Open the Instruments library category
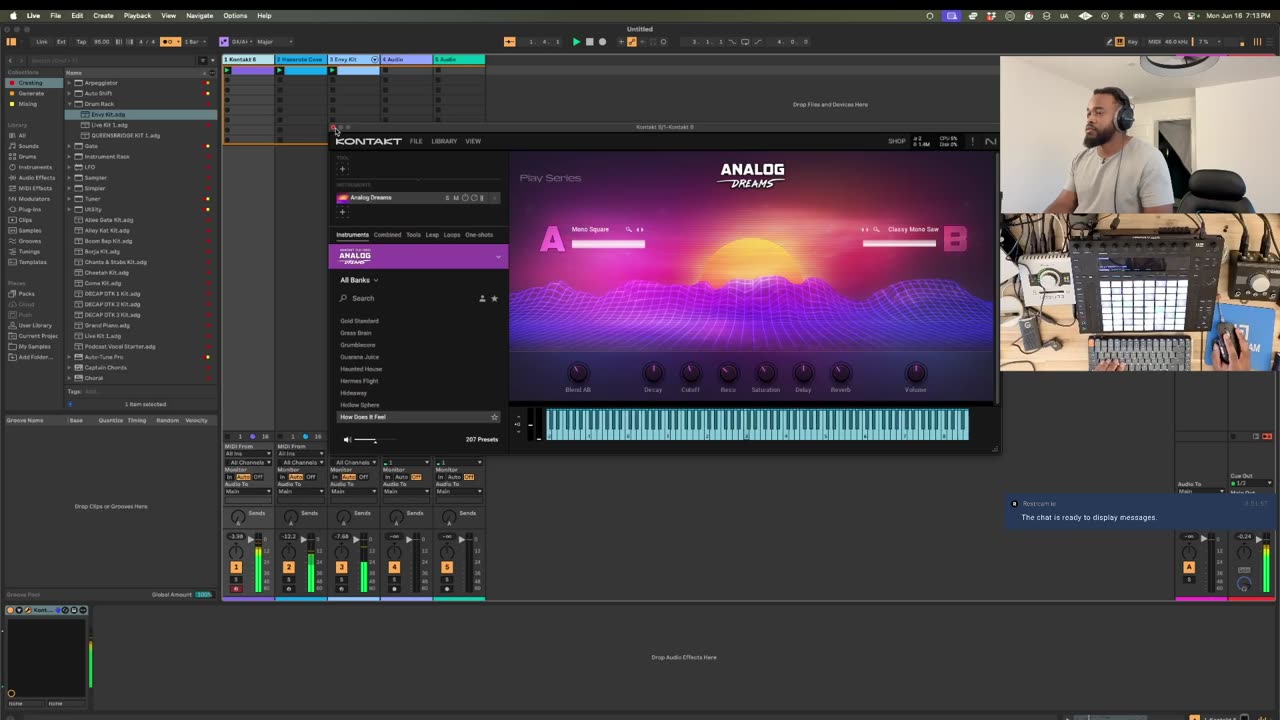The height and width of the screenshot is (720, 1280). click(35, 167)
